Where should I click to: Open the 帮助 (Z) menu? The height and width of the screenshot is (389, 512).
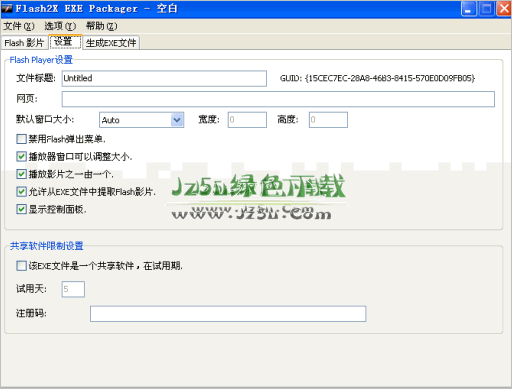(102, 26)
